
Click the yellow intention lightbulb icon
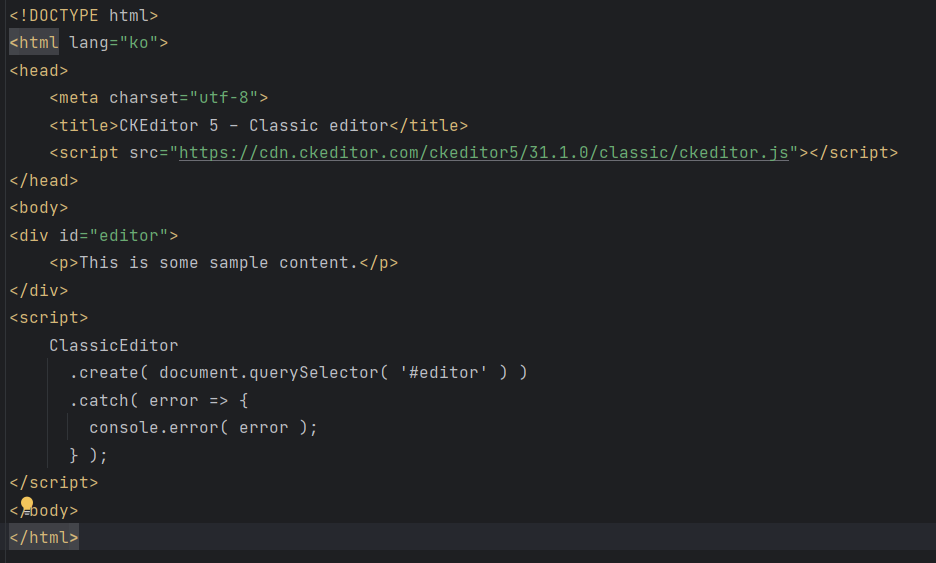(x=27, y=504)
